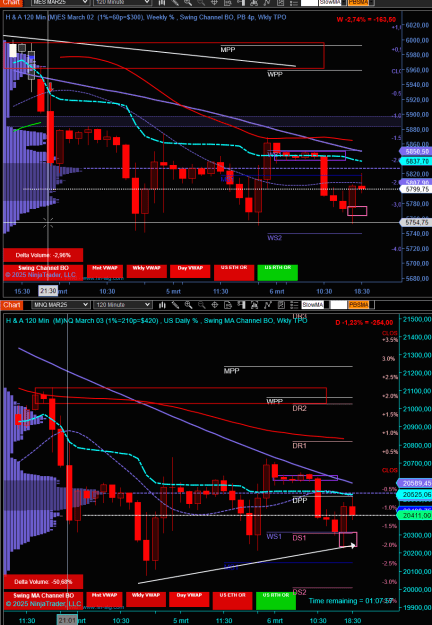Select the Chart tab of the upper window

[x=9, y=2]
